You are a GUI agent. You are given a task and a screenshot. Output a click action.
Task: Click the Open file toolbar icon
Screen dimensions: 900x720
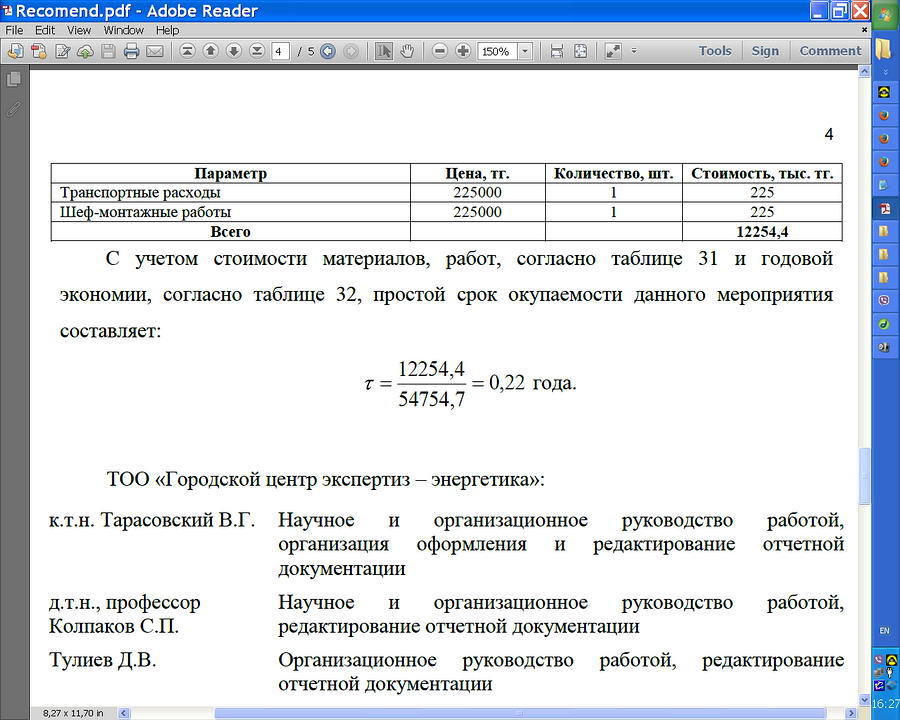[15, 51]
